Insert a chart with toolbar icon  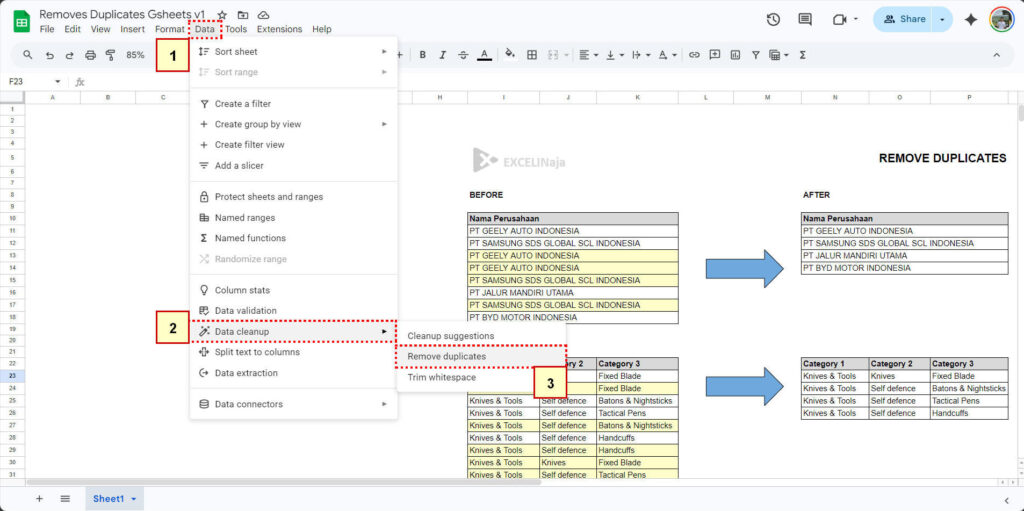click(735, 55)
